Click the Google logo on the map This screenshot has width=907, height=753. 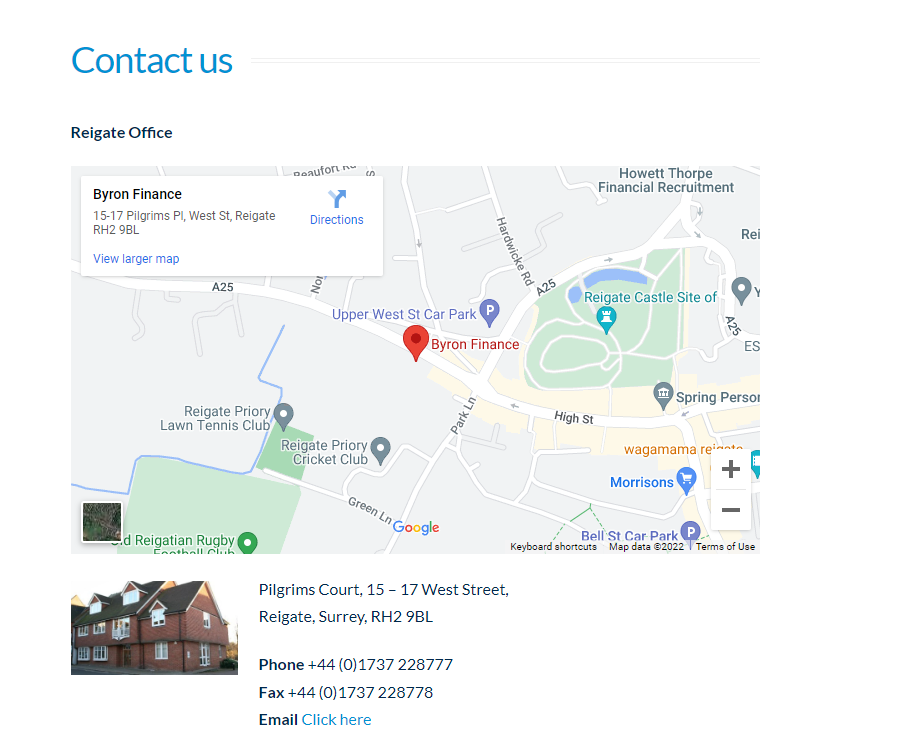click(x=416, y=527)
